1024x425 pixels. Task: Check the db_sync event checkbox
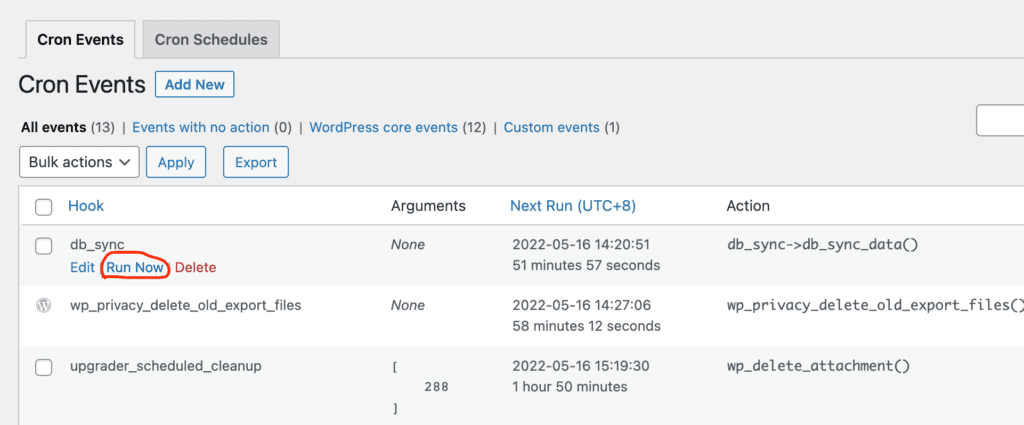43,246
